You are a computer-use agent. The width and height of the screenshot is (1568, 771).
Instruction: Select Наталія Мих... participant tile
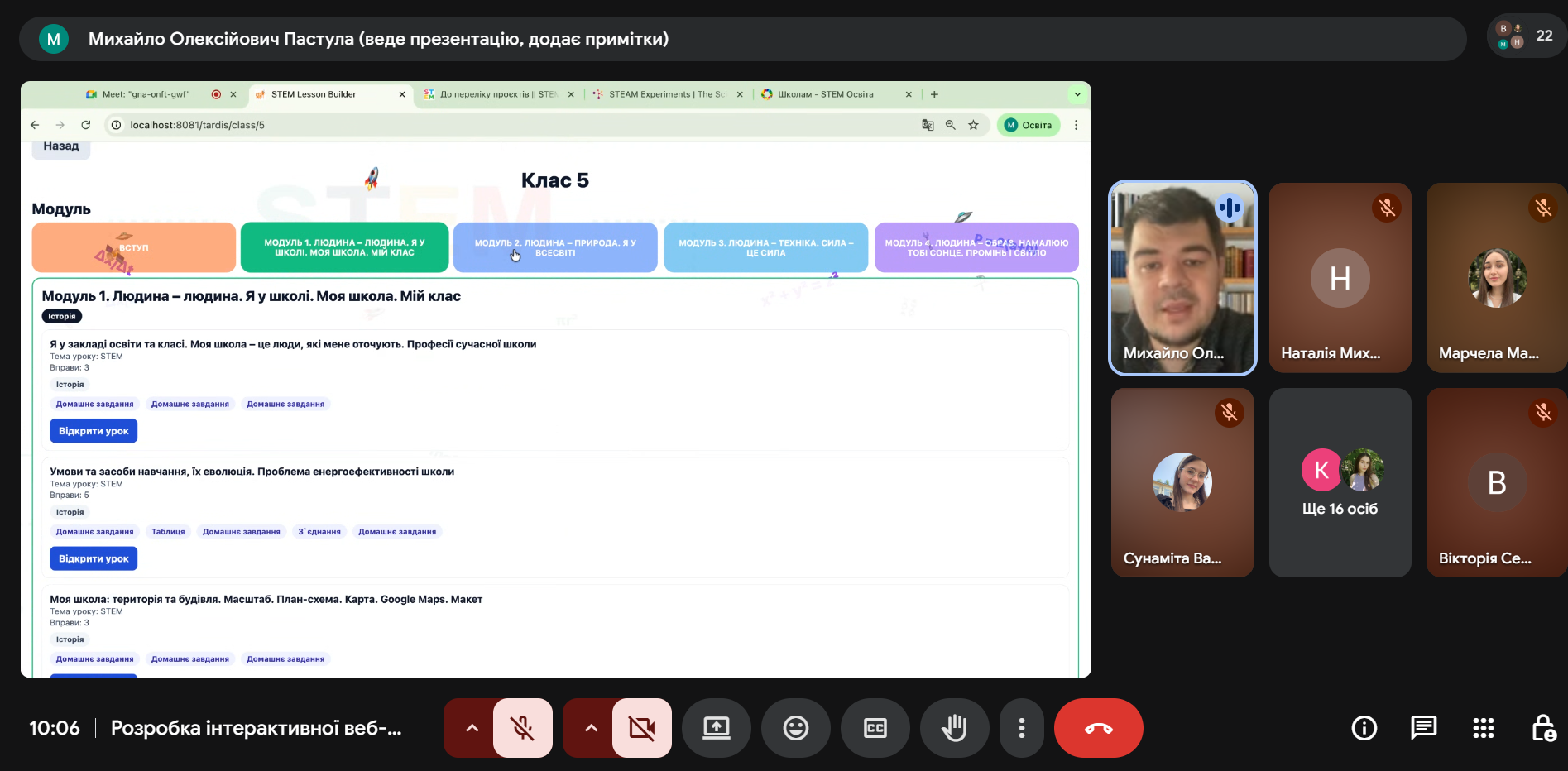point(1340,278)
